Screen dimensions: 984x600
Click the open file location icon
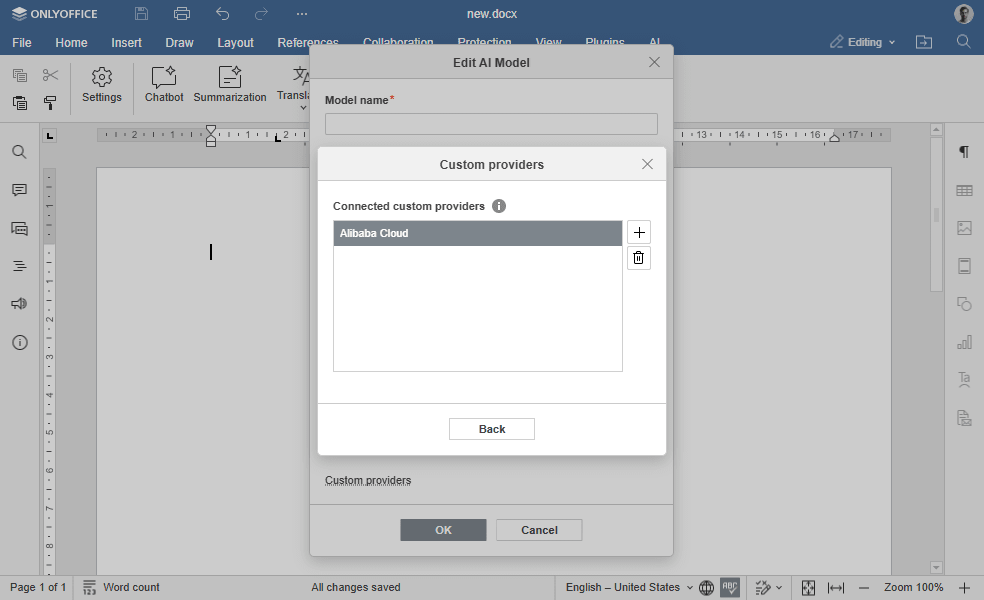(924, 41)
